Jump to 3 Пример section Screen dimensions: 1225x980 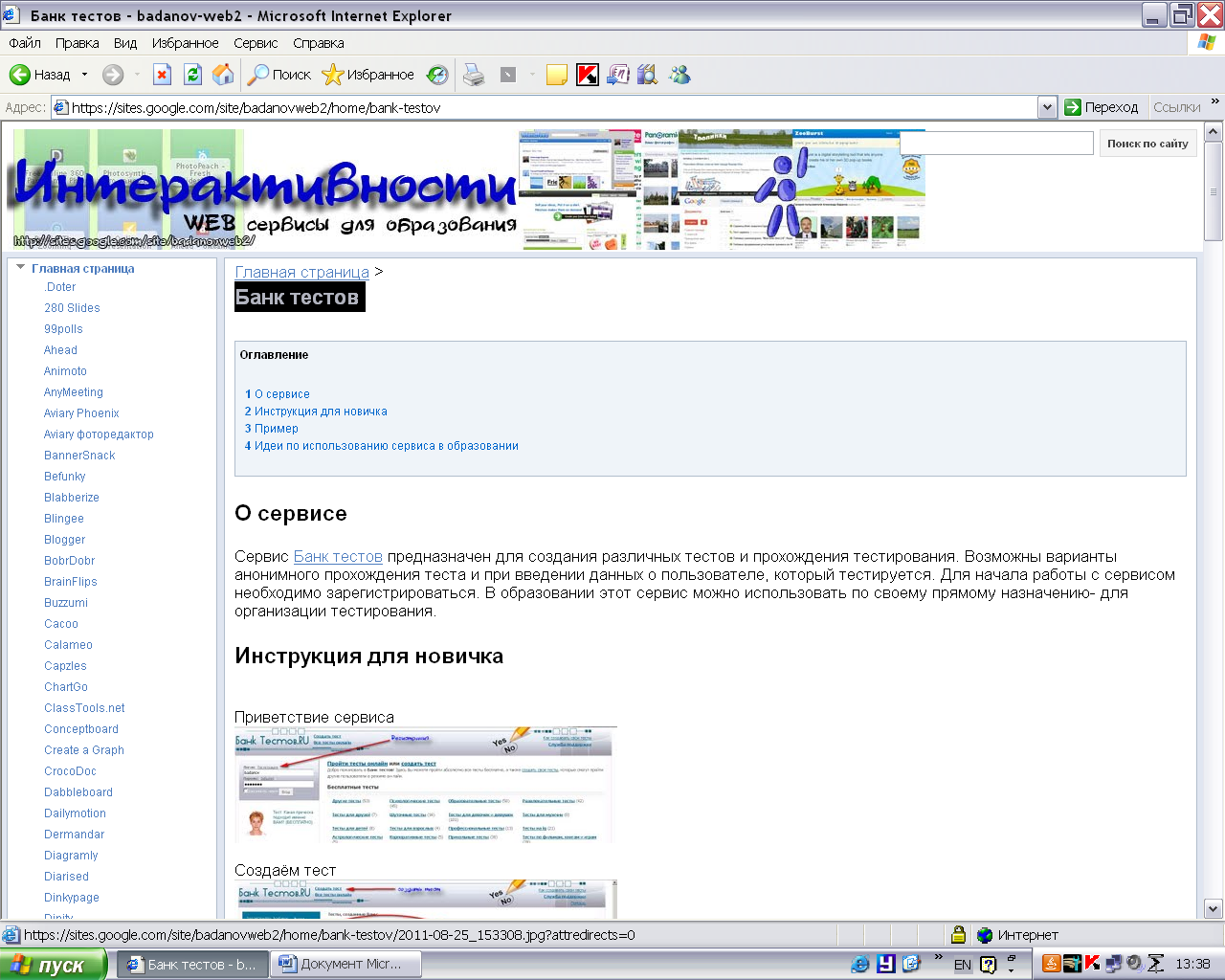click(272, 429)
